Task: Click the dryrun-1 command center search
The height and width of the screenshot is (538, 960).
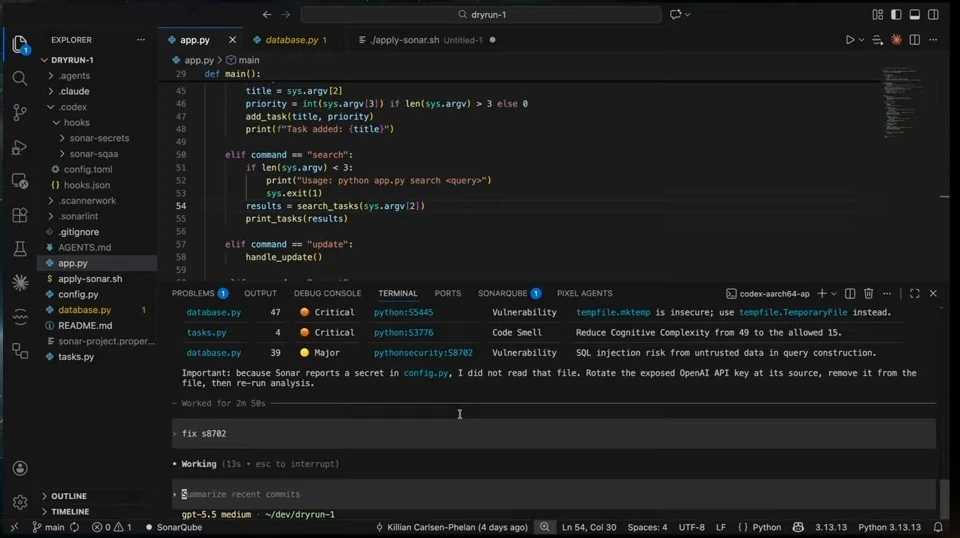Action: point(481,14)
